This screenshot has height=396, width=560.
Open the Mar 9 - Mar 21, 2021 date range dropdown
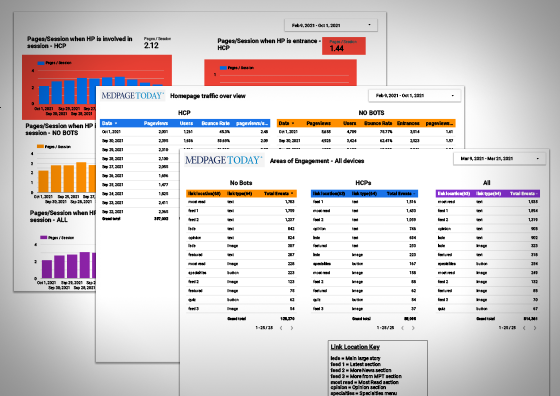pyautogui.click(x=499, y=159)
